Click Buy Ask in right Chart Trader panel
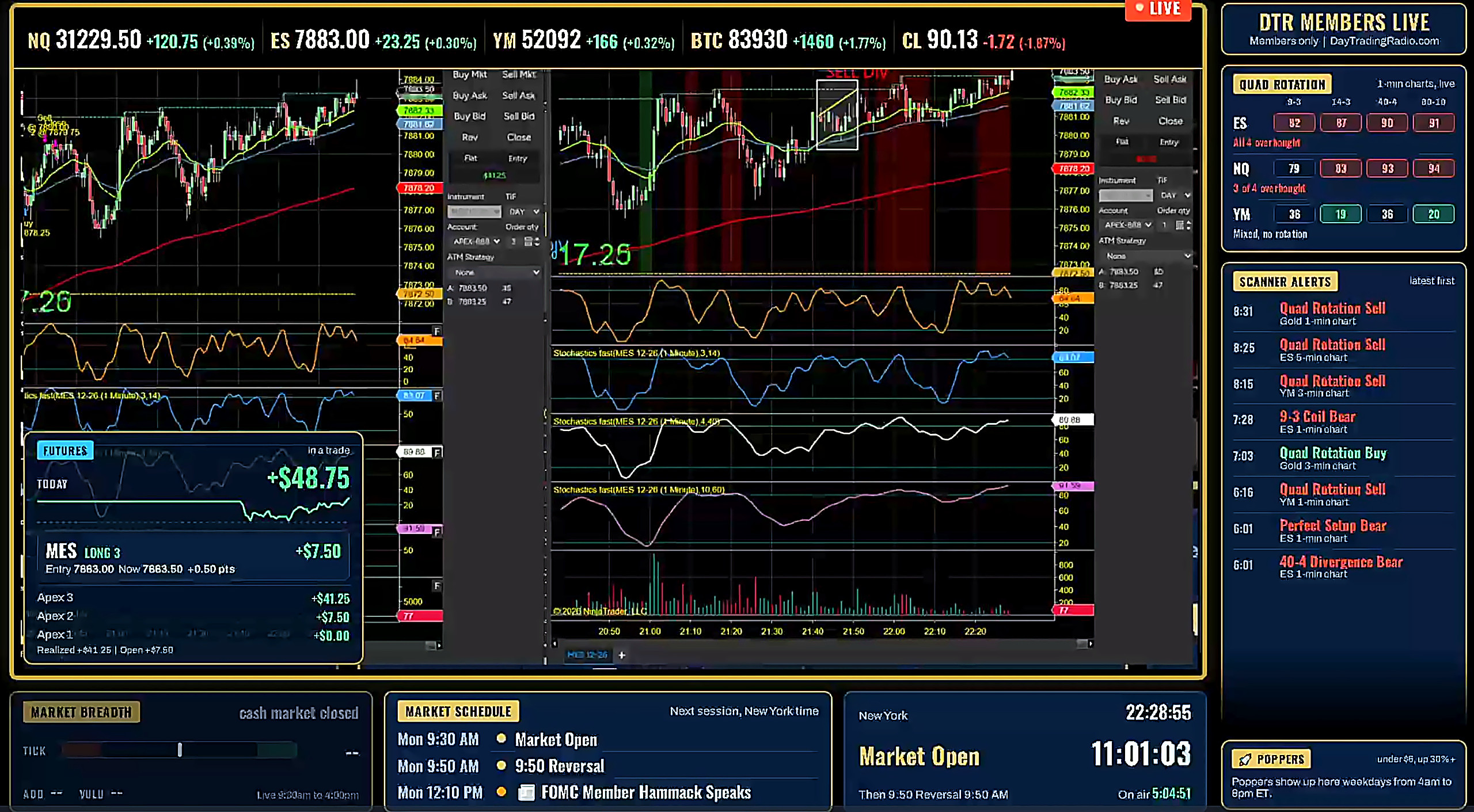Screen dimensions: 1474x812 click(1121, 79)
